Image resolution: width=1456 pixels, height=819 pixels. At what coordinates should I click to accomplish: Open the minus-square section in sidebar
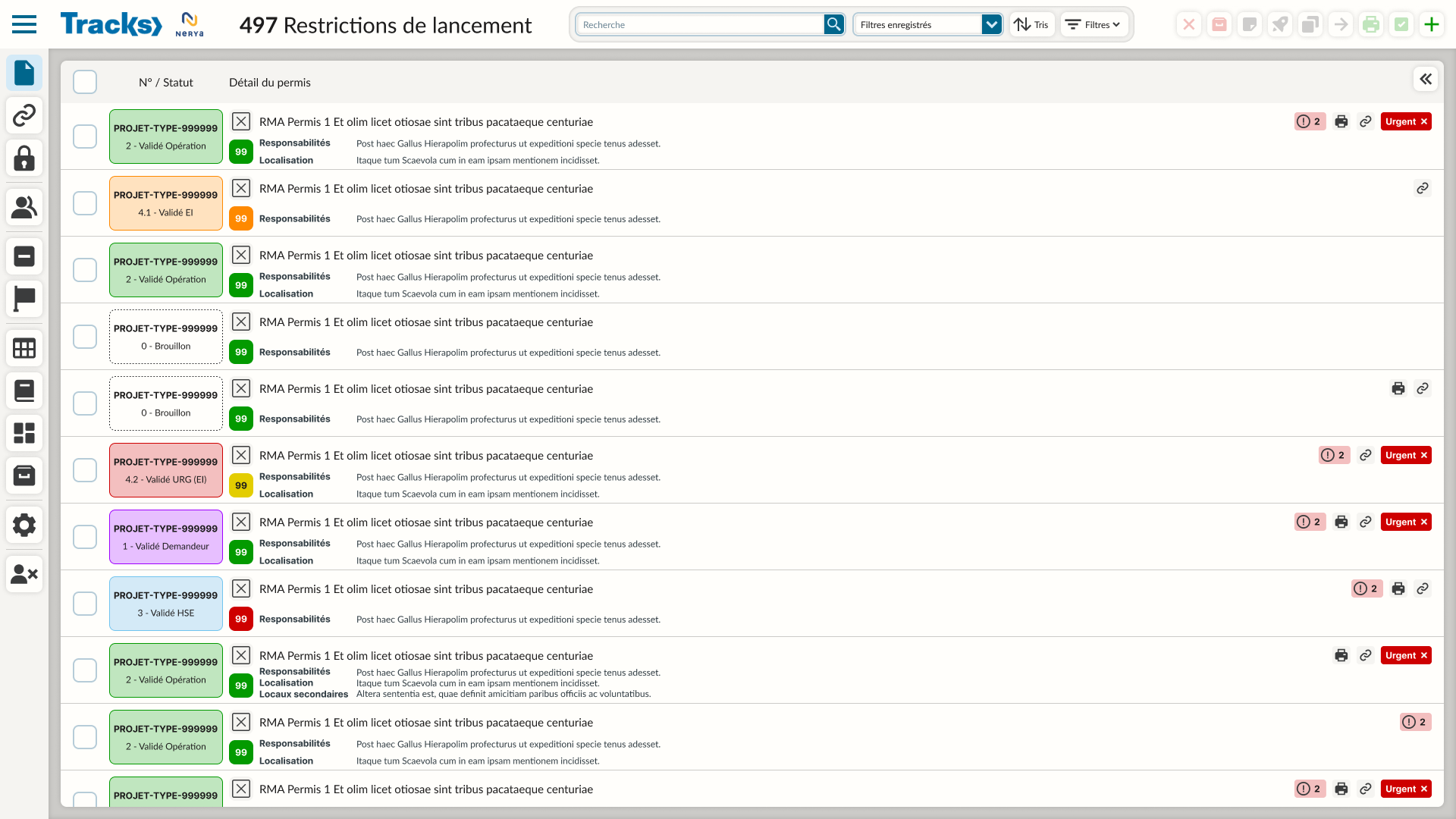pyautogui.click(x=24, y=256)
